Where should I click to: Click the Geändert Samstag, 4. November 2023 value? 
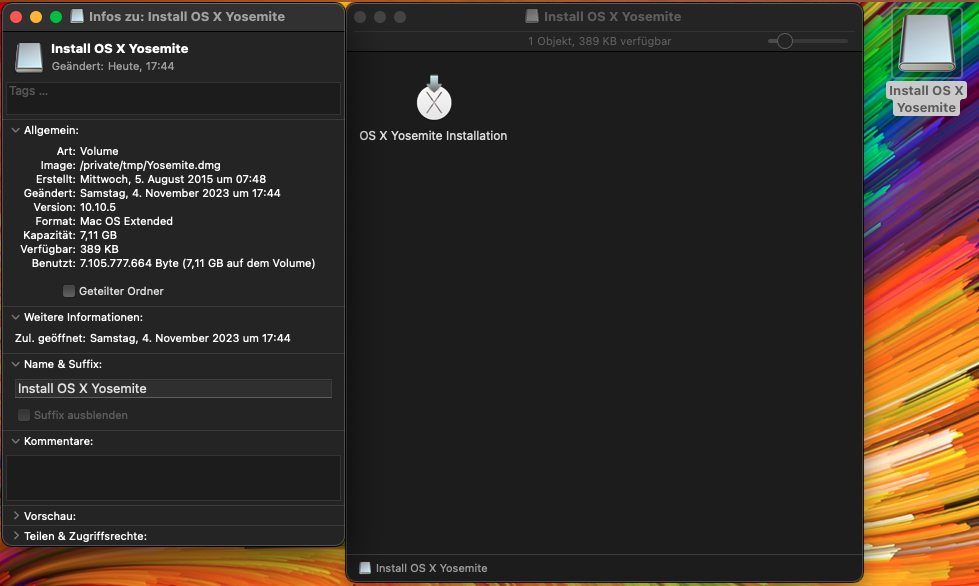(x=180, y=193)
